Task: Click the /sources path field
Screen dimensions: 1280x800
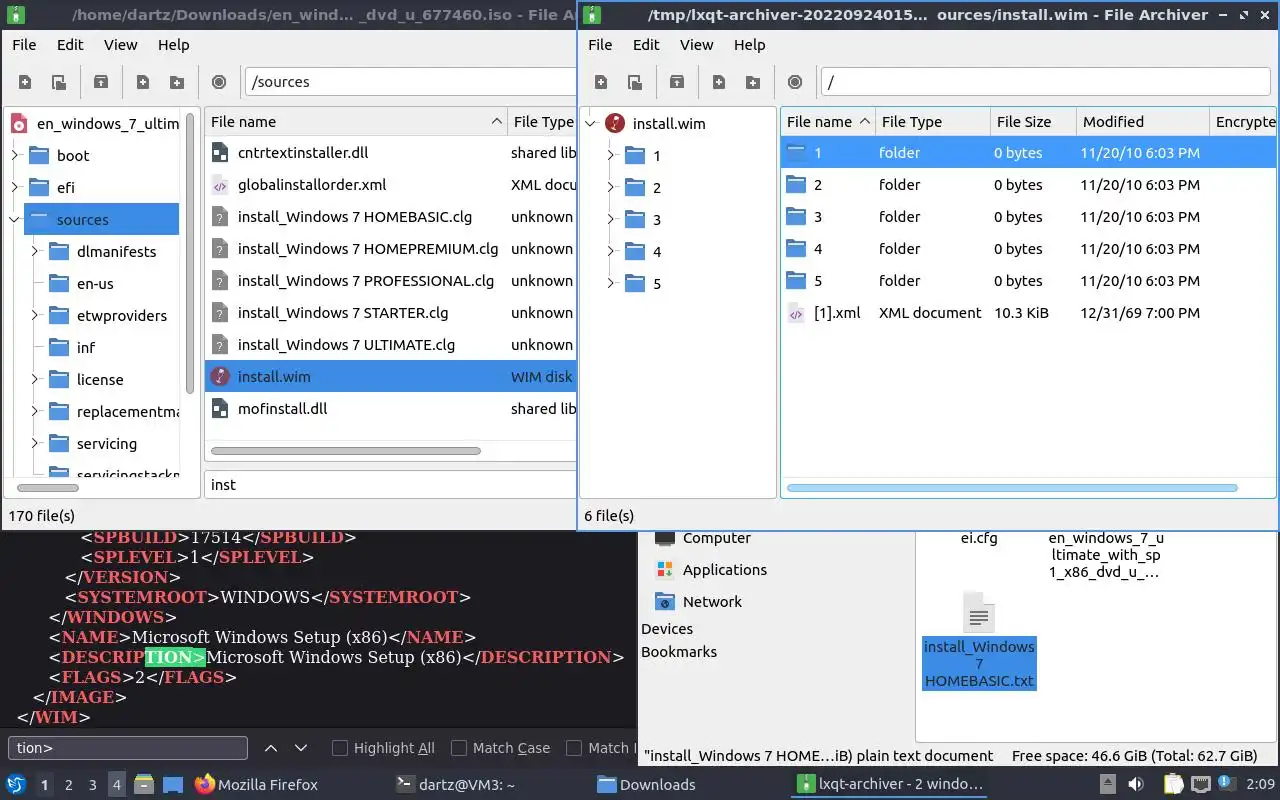Action: click(410, 82)
